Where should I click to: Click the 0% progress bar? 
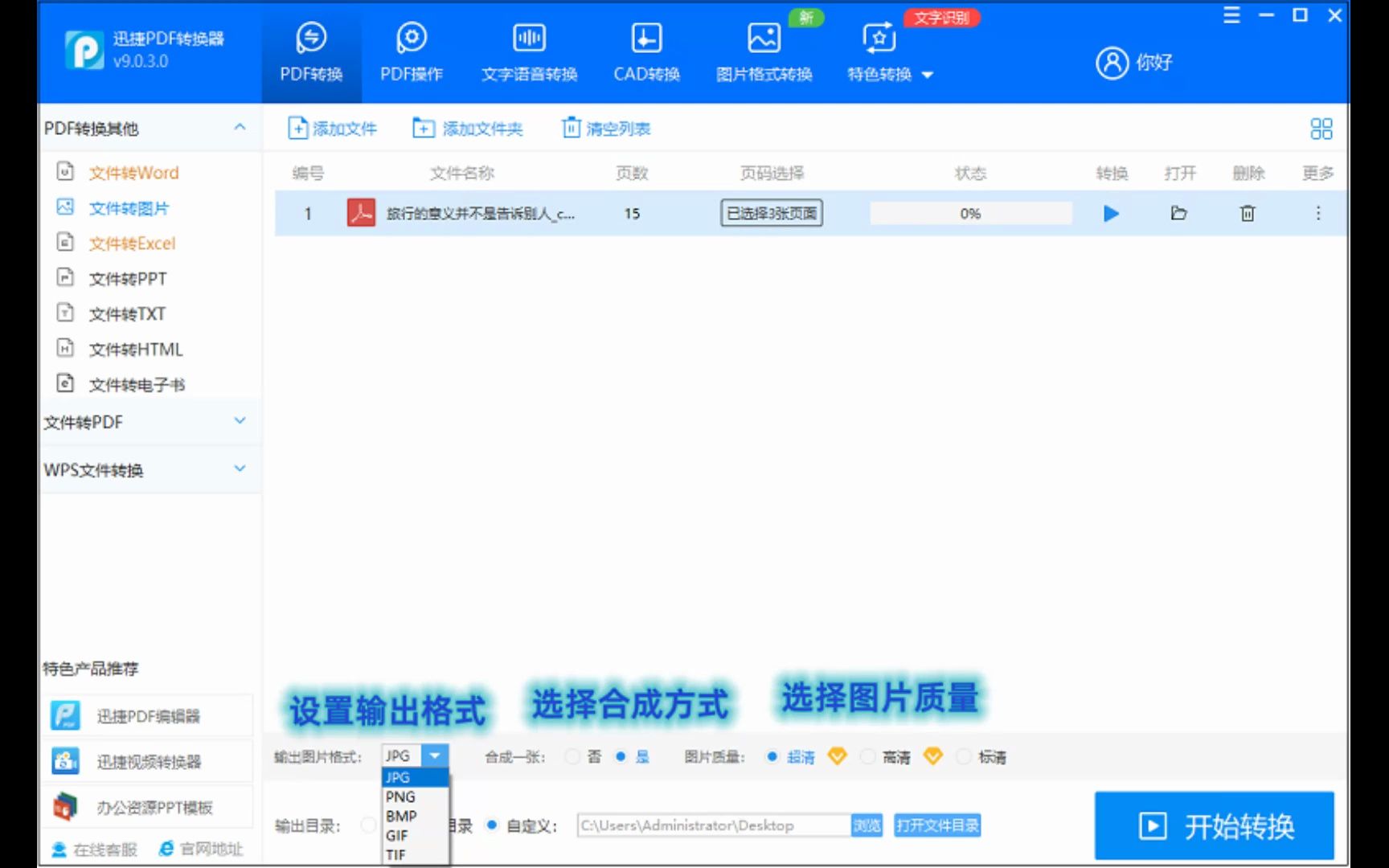click(x=970, y=214)
